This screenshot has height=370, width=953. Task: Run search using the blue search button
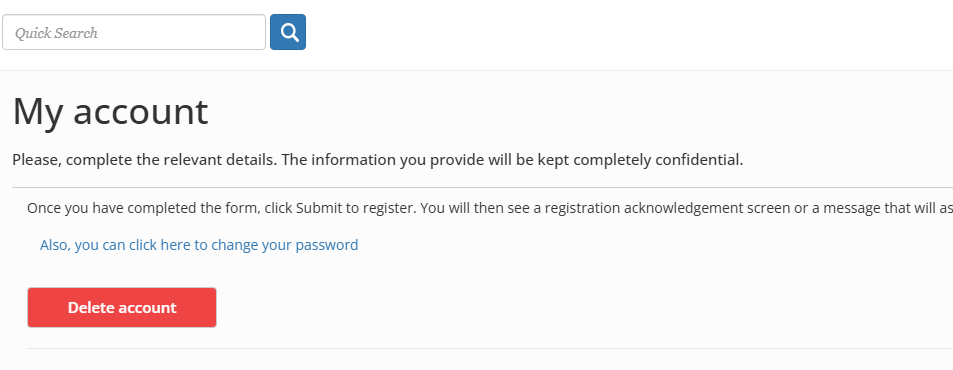[288, 32]
